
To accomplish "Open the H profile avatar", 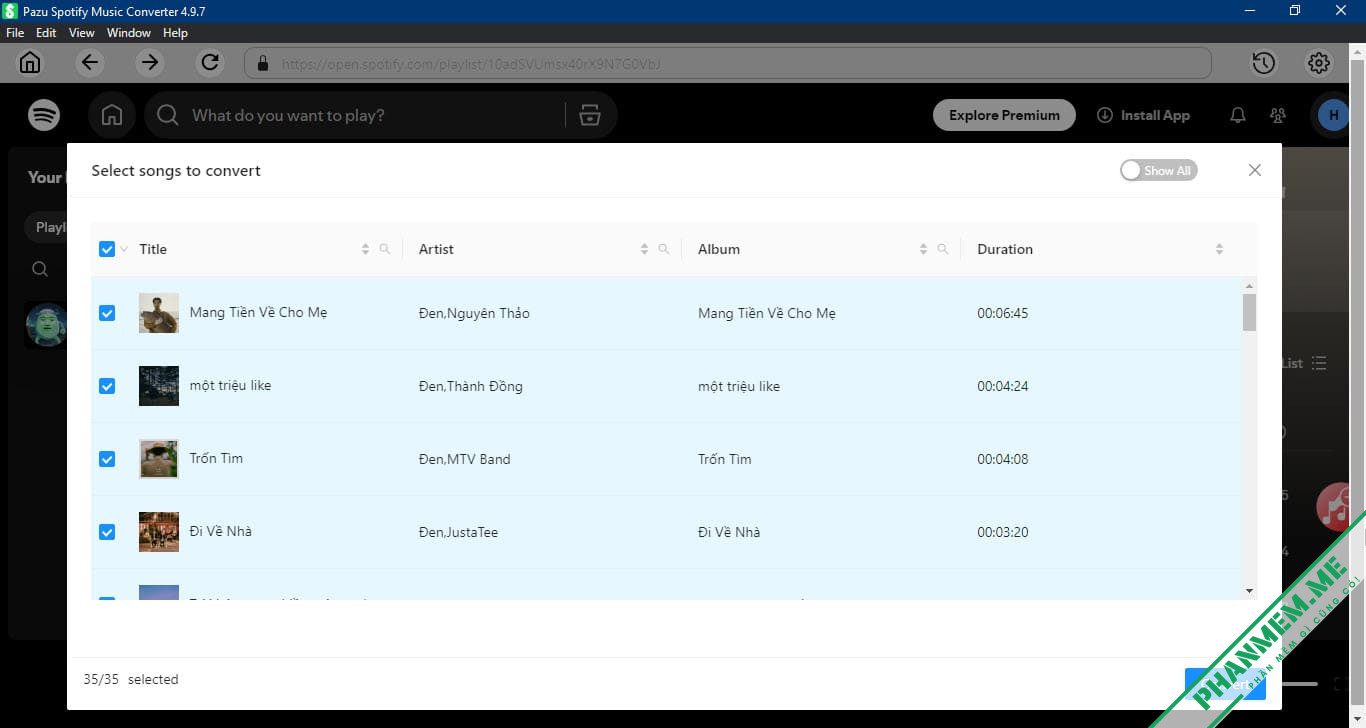I will tap(1333, 115).
